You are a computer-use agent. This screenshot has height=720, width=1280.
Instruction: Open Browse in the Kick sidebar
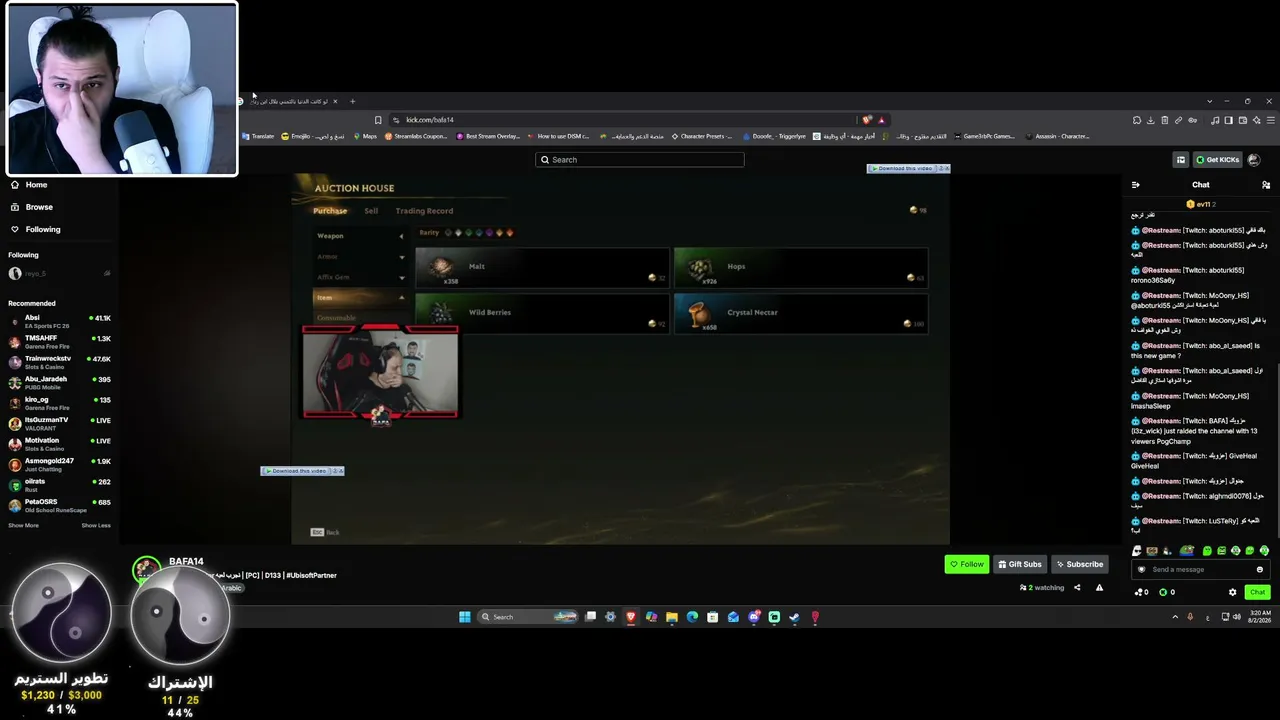[x=32, y=207]
